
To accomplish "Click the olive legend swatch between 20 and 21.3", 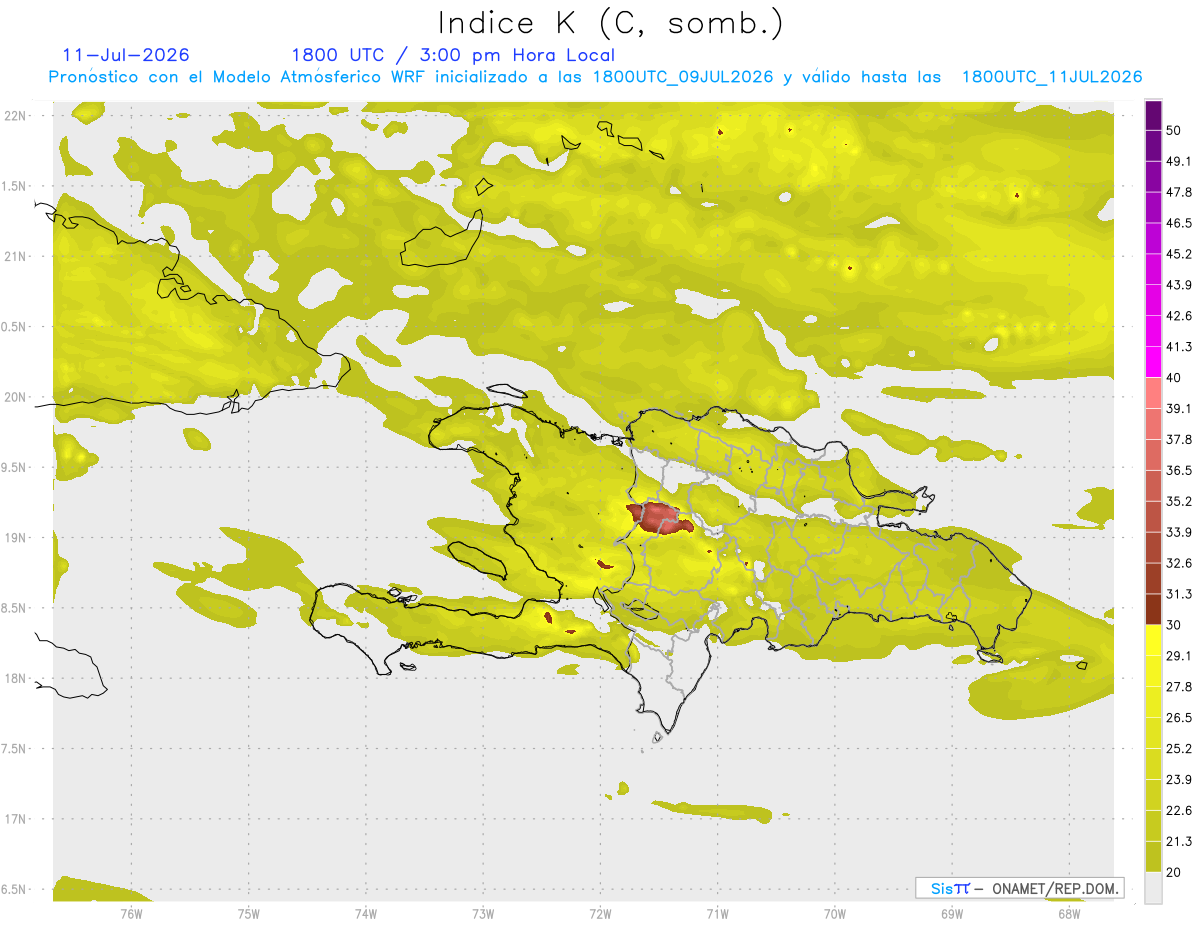I will coord(1153,856).
